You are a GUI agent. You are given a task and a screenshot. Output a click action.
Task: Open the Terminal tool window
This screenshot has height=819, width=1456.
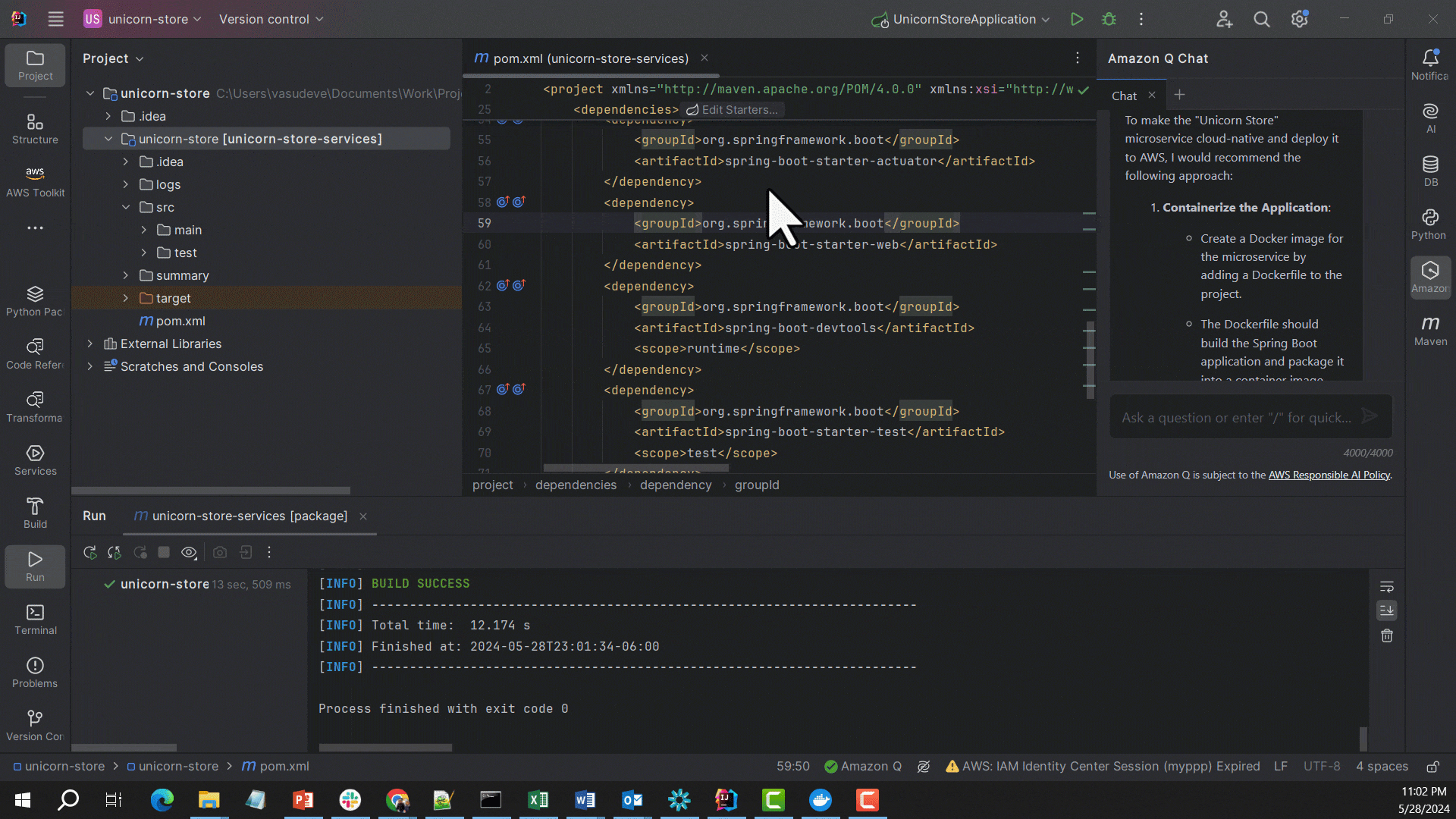click(x=35, y=618)
